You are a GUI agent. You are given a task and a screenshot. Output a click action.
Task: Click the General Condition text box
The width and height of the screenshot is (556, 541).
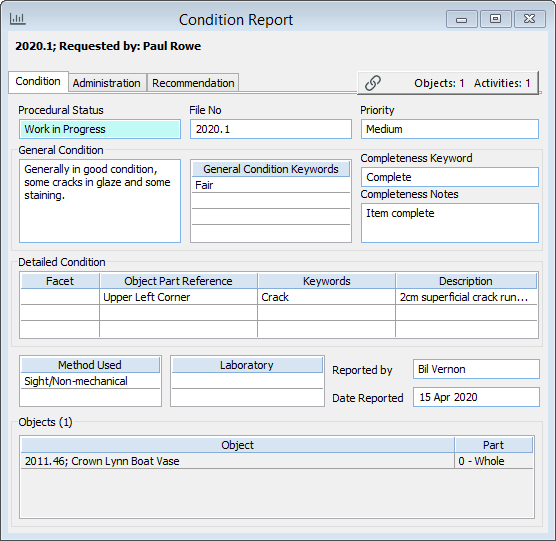coord(100,201)
